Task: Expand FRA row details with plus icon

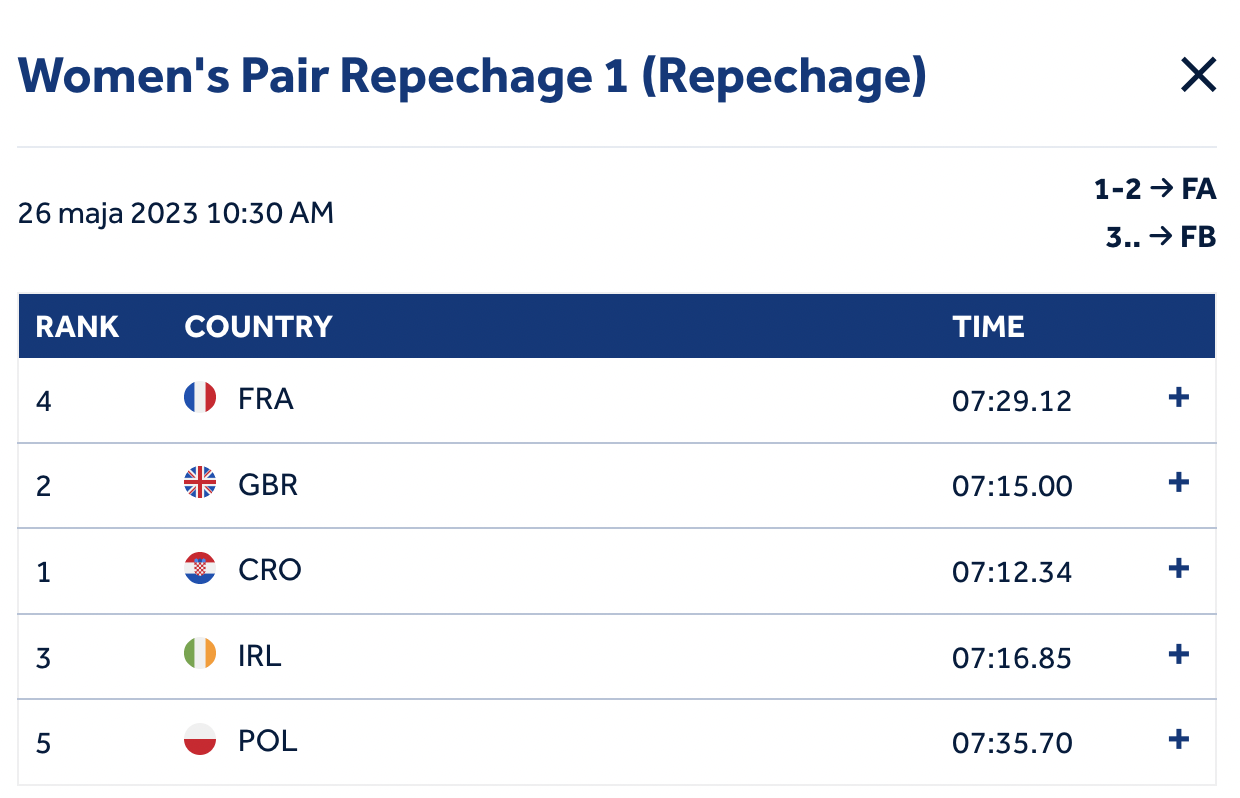Action: (1179, 398)
